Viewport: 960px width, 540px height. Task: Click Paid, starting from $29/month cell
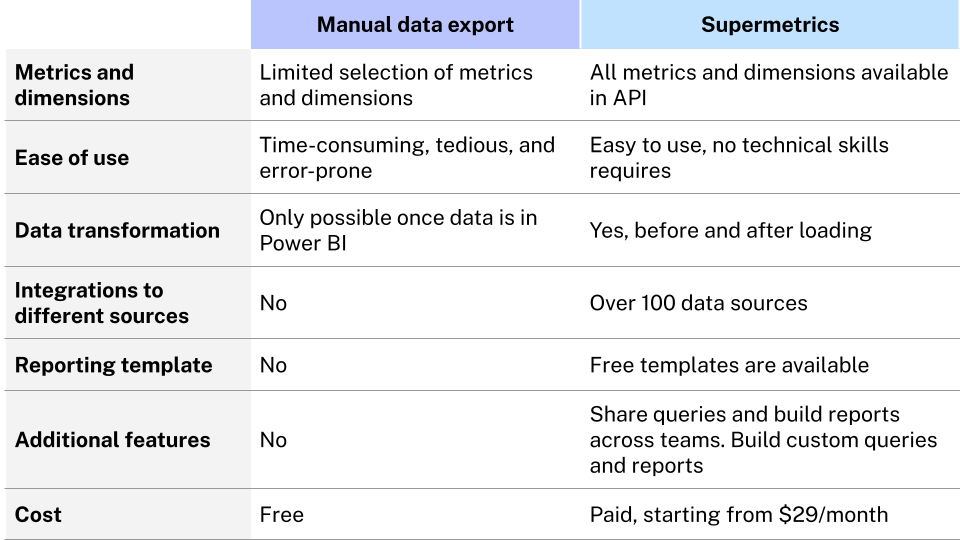(739, 515)
